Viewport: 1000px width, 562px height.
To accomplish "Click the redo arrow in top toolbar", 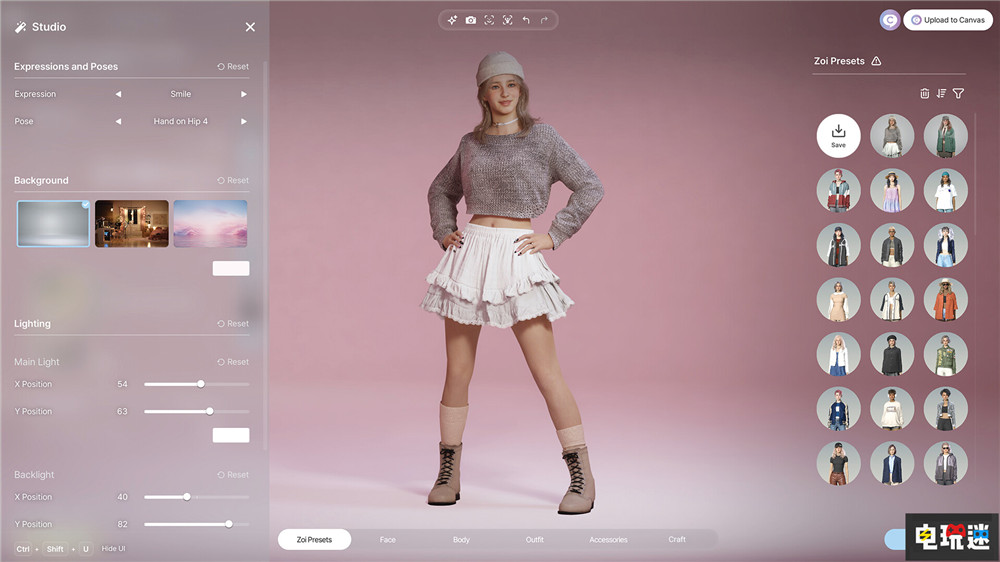I will pyautogui.click(x=544, y=20).
